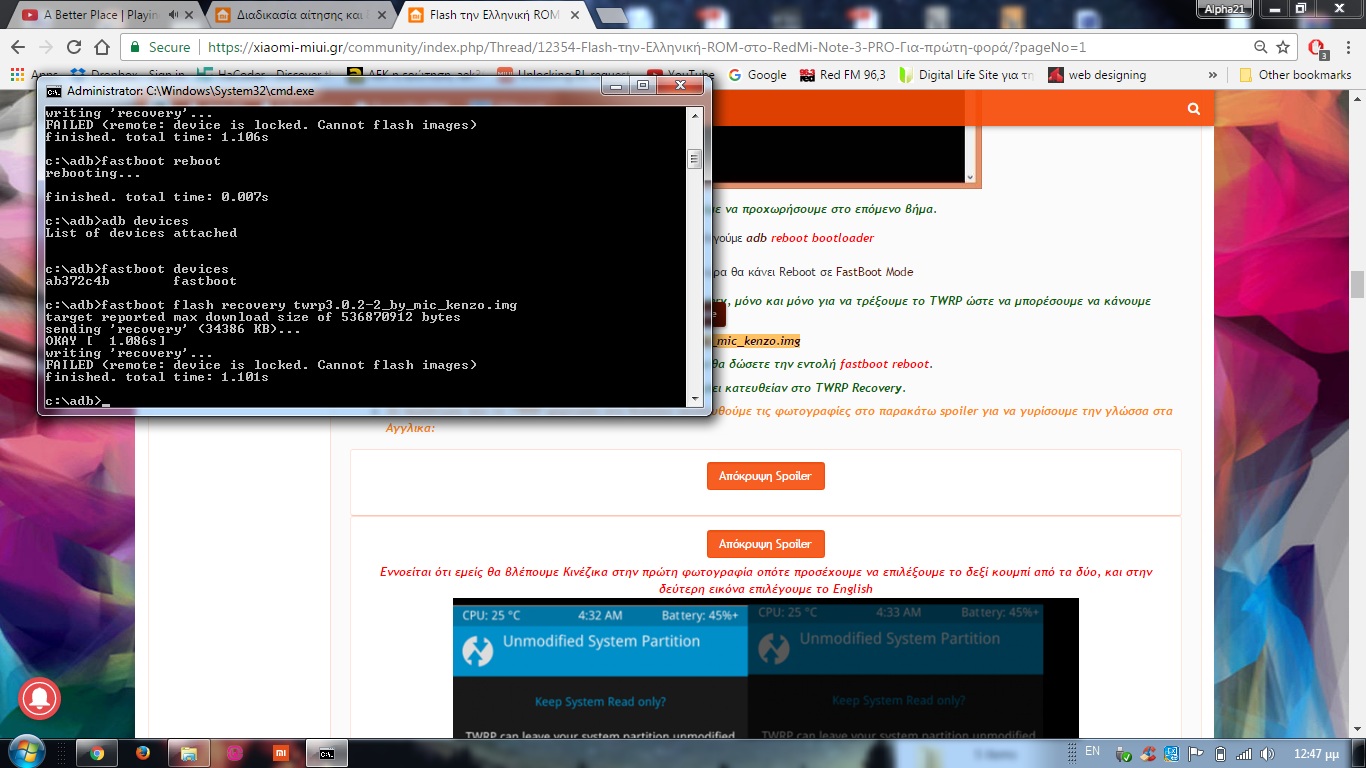Open the search icon in the orange header
Screen dimensions: 1366x768
(1193, 109)
